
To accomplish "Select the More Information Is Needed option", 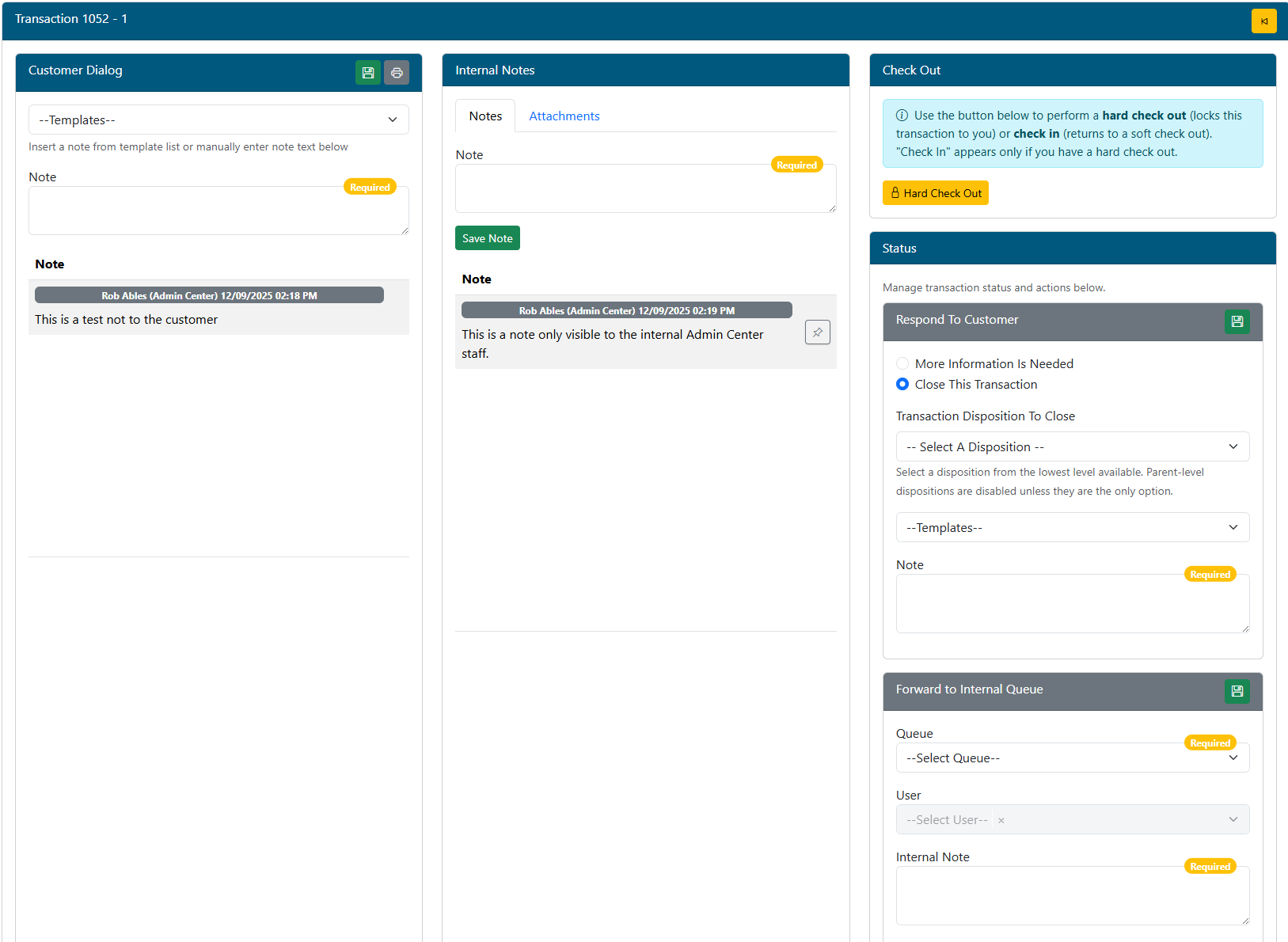I will 902,364.
